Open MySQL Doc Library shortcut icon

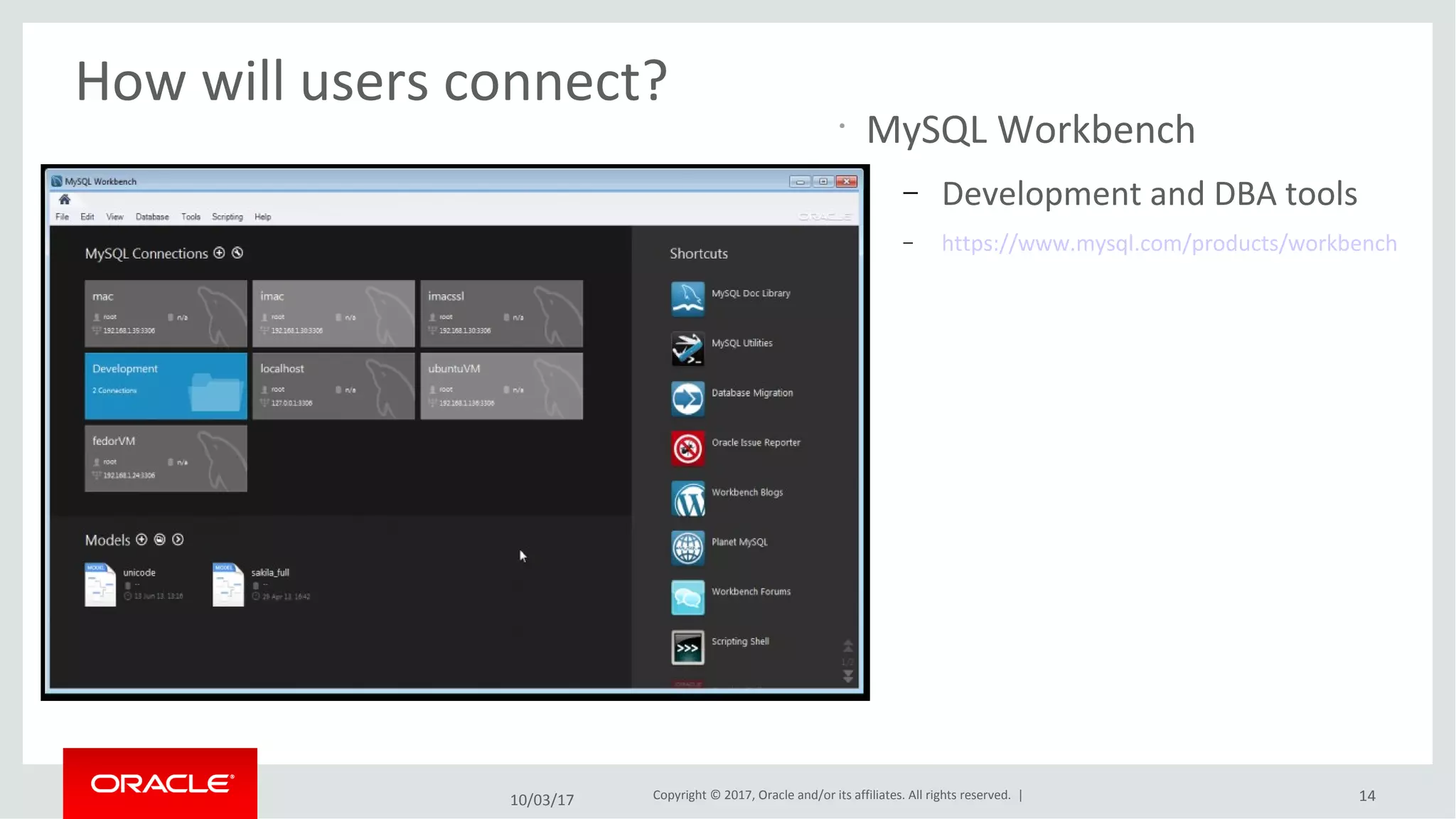pyautogui.click(x=687, y=298)
